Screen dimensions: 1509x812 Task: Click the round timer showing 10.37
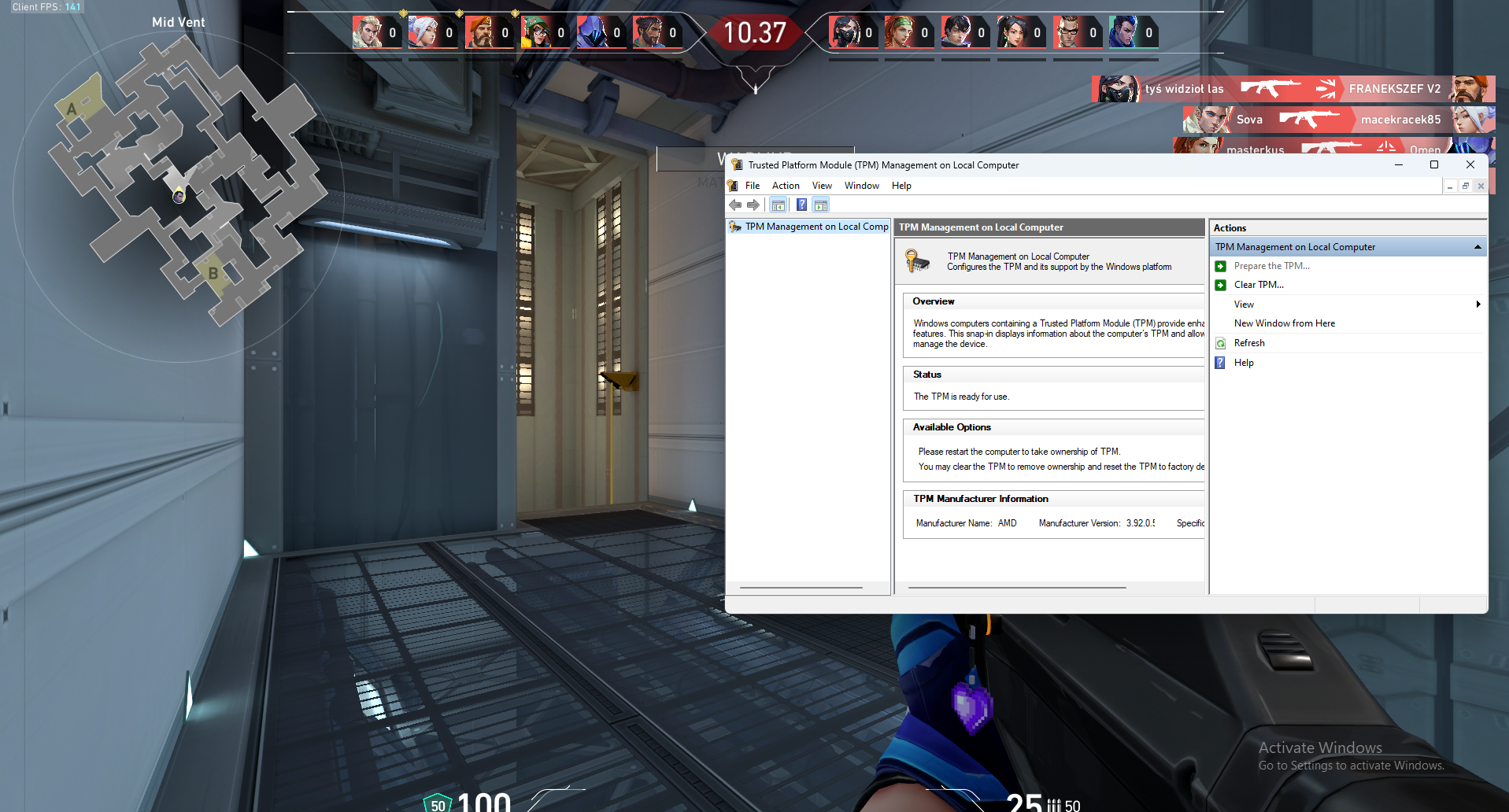click(755, 33)
